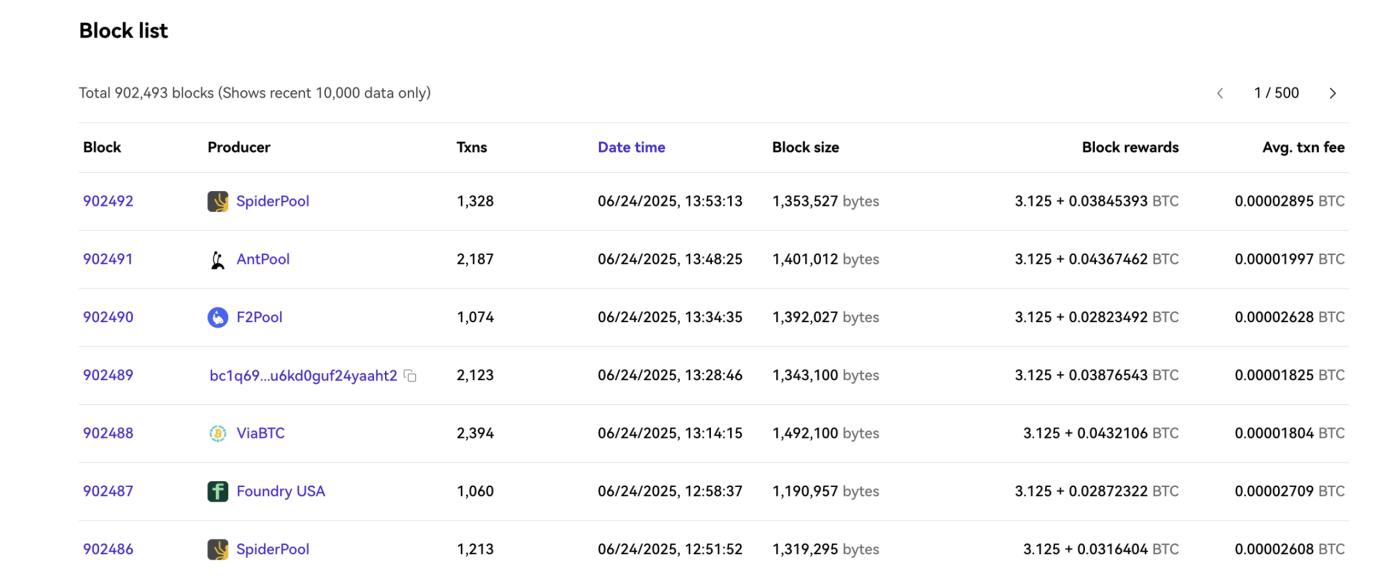The image size is (1400, 576).
Task: Select the 1,319,295 bytes block size
Action: (x=826, y=549)
